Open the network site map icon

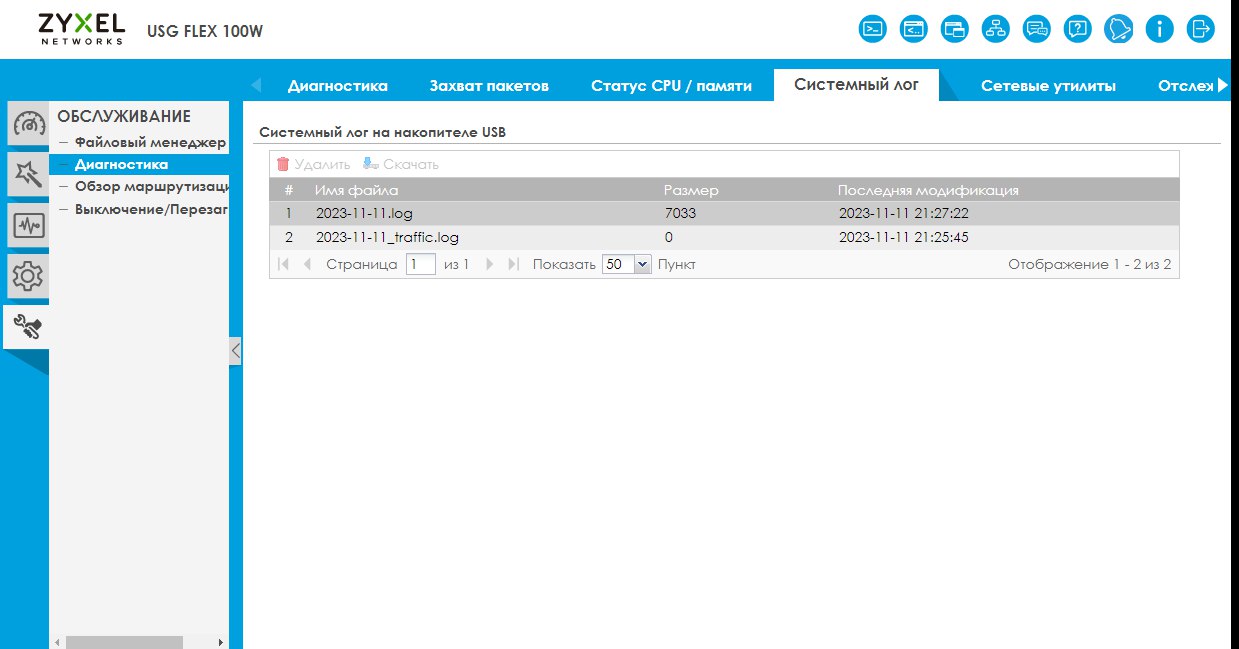[x=996, y=28]
